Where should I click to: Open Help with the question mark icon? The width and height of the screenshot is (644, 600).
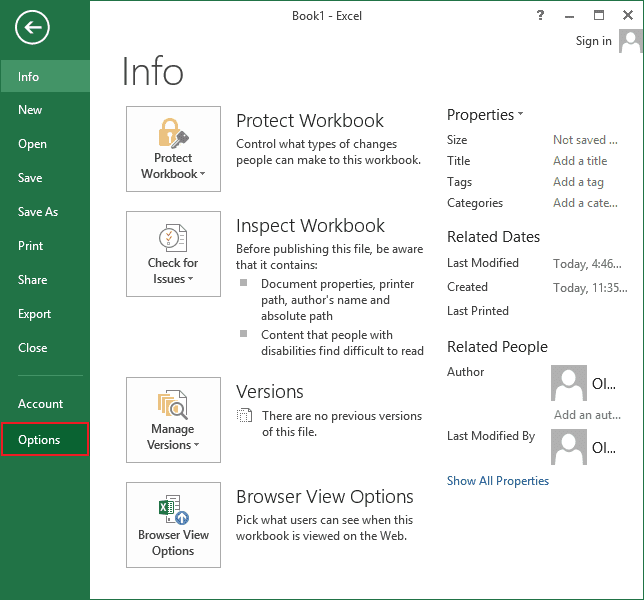[540, 16]
